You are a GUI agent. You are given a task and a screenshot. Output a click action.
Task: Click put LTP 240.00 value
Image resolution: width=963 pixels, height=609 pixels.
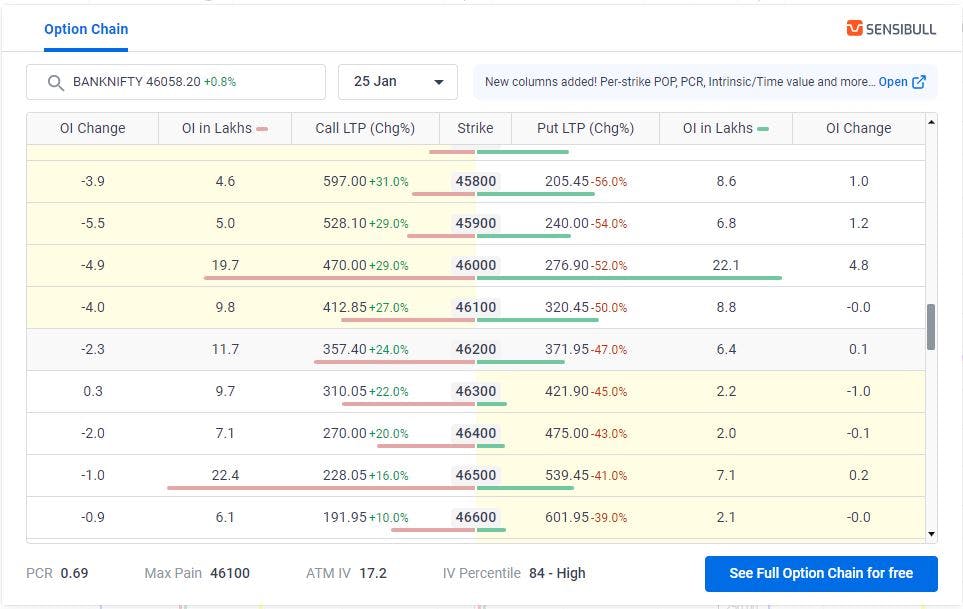567,223
